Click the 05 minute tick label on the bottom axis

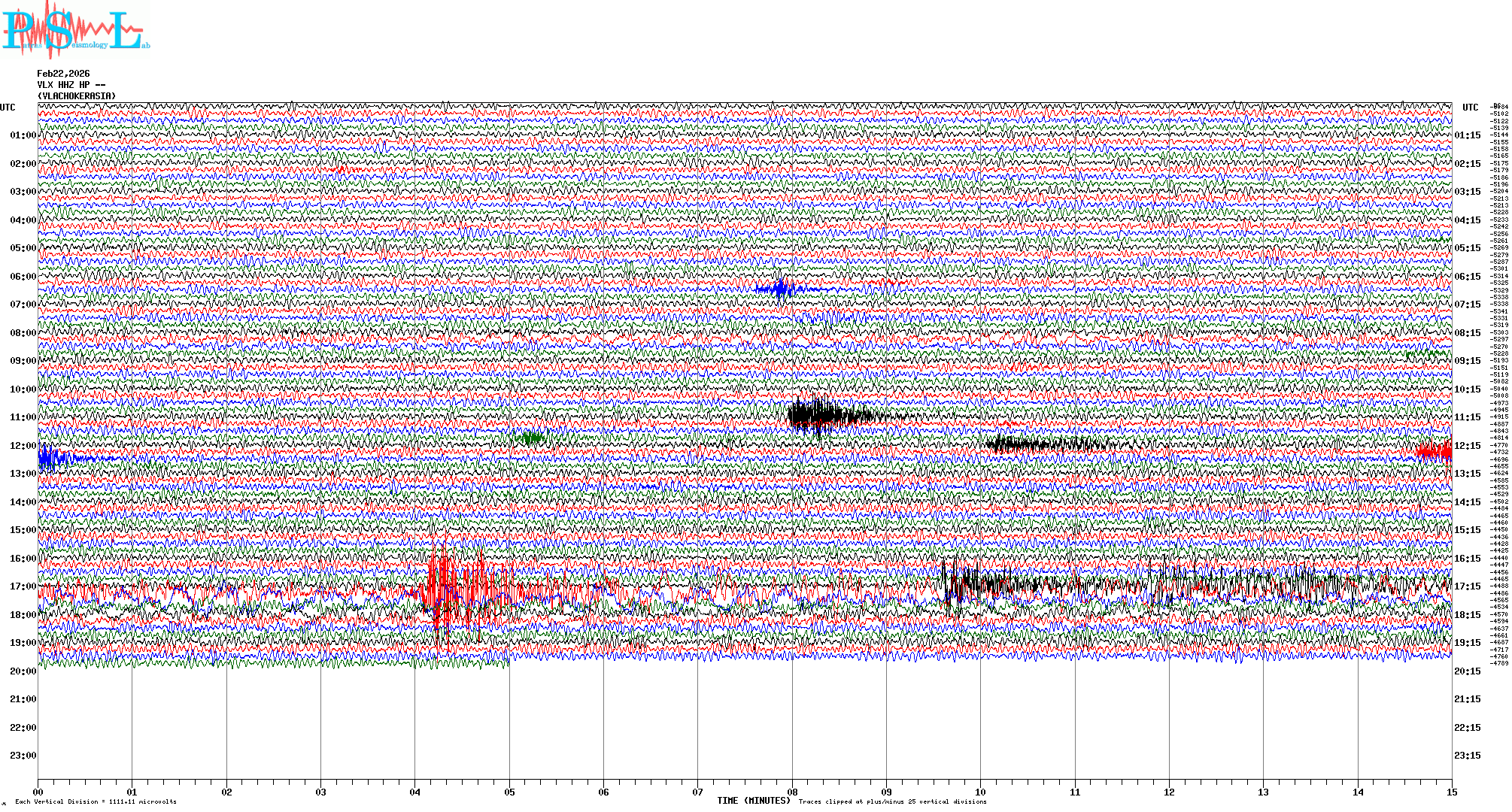pyautogui.click(x=509, y=792)
